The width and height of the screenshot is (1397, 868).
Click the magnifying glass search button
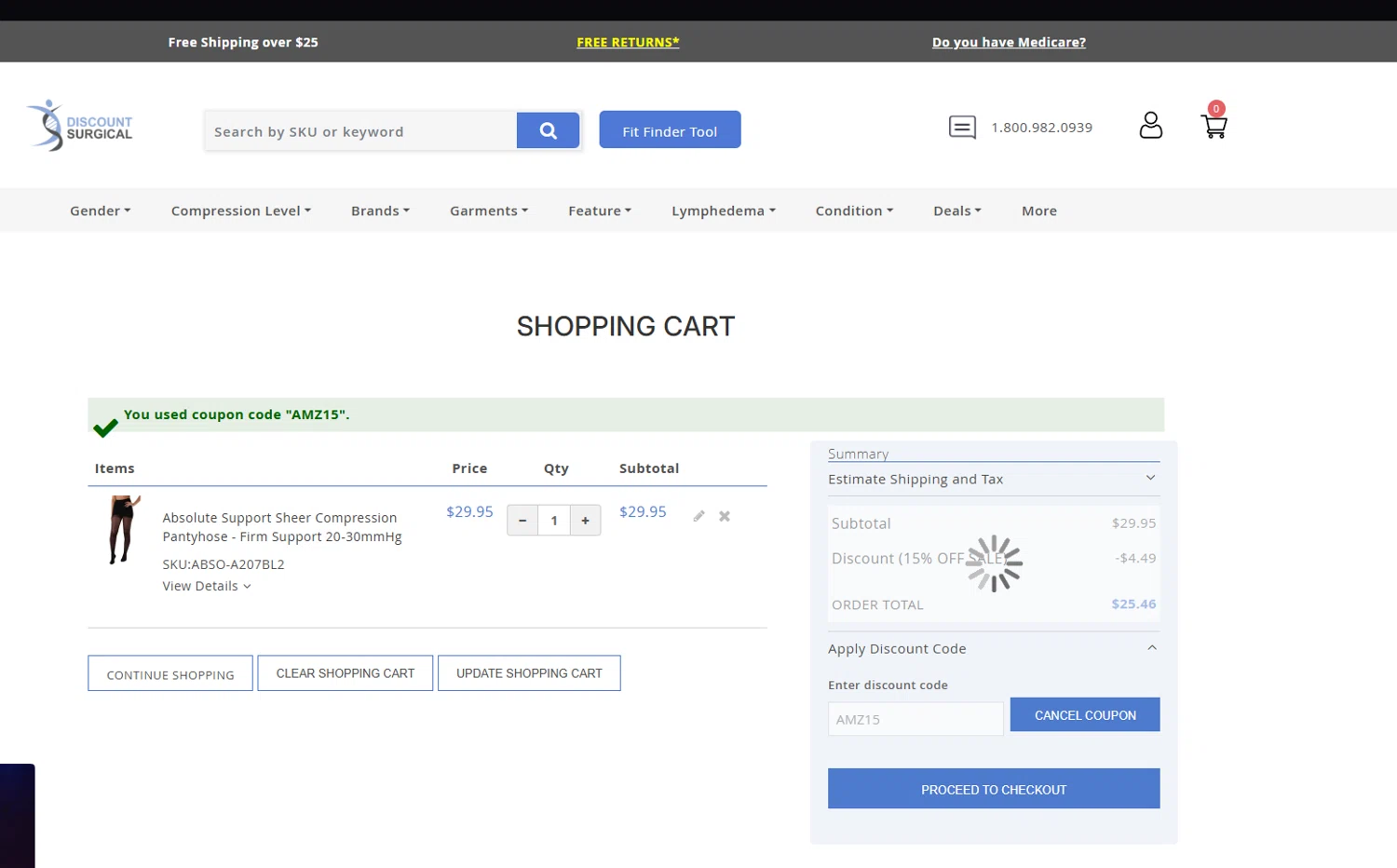coord(548,130)
